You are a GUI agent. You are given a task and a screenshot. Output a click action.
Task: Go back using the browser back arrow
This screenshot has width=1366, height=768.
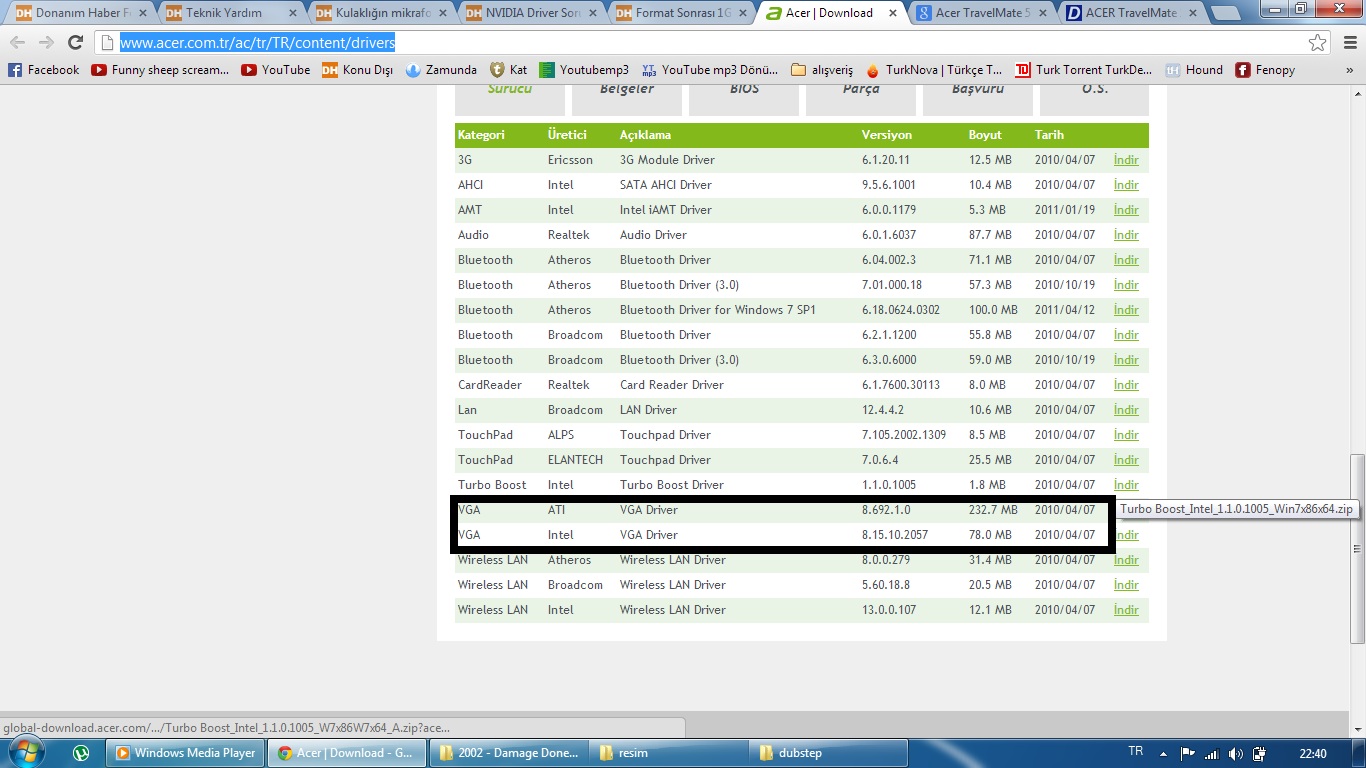17,43
